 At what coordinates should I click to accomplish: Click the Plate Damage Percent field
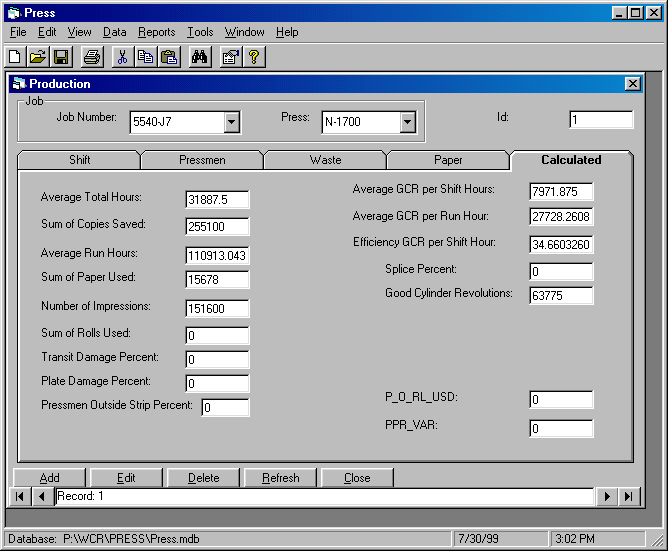(217, 384)
